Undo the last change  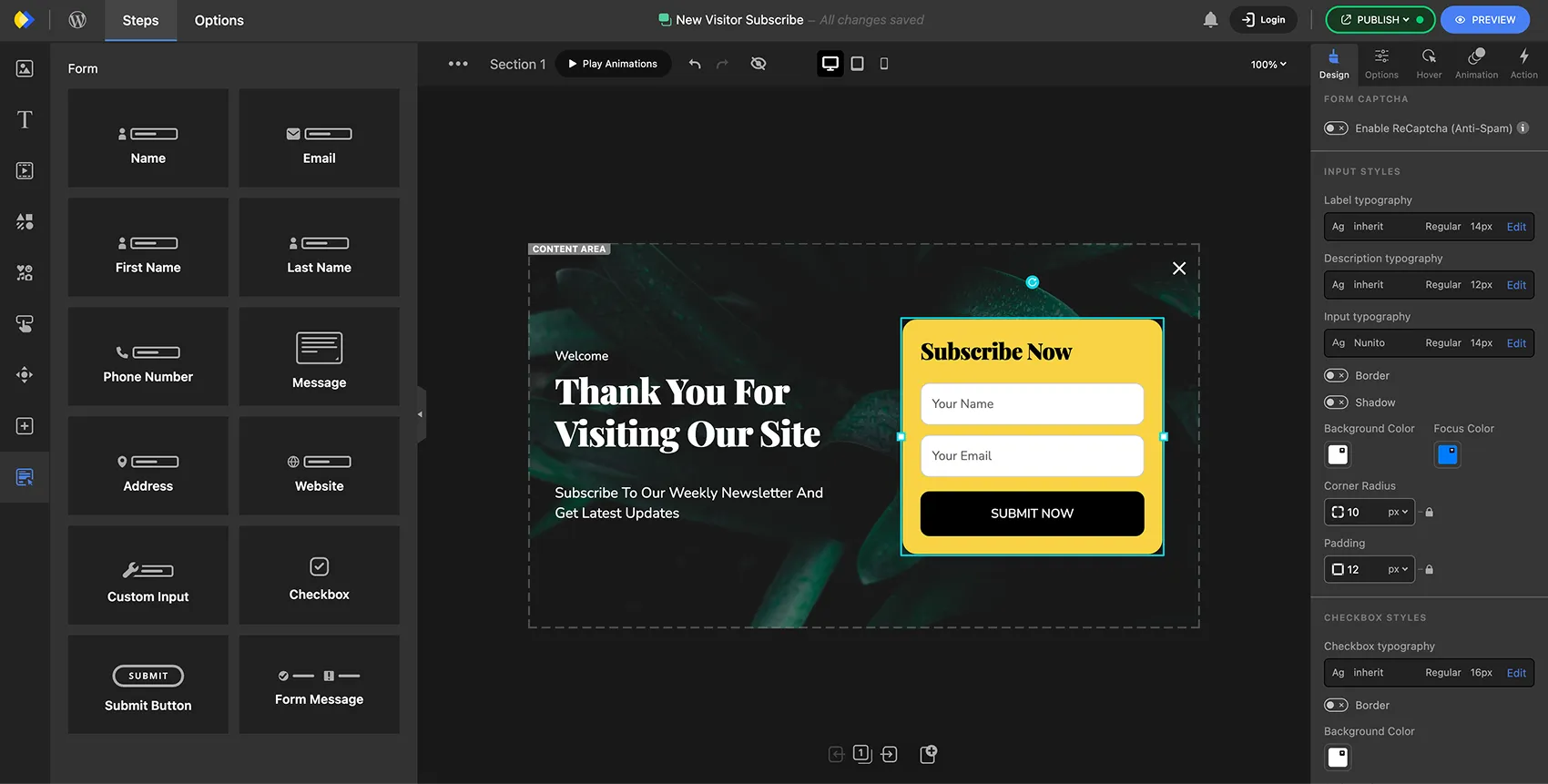tap(695, 64)
